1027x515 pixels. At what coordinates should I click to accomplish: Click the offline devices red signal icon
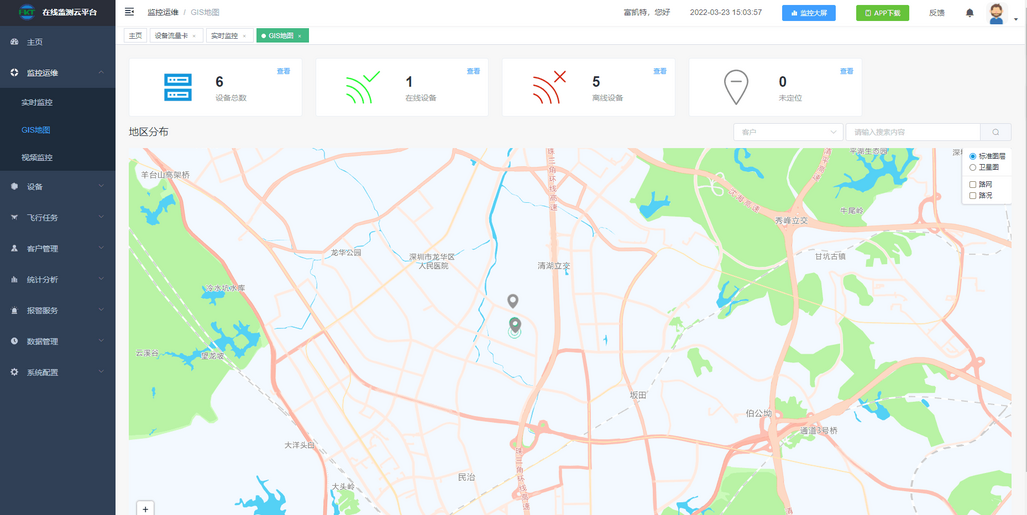click(549, 87)
